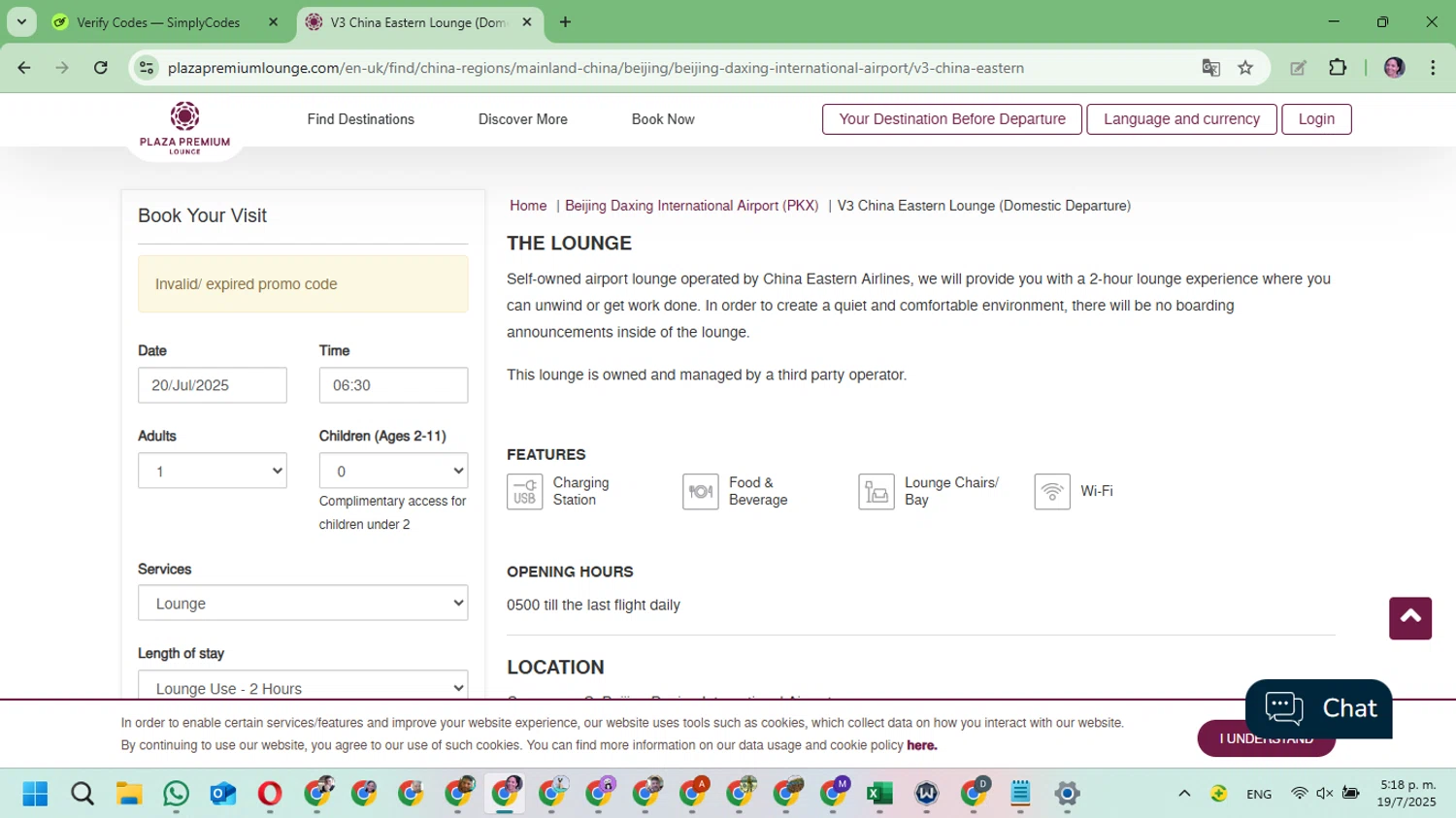This screenshot has height=818, width=1456.
Task: Open File Explorer from the taskbar
Action: click(x=129, y=794)
